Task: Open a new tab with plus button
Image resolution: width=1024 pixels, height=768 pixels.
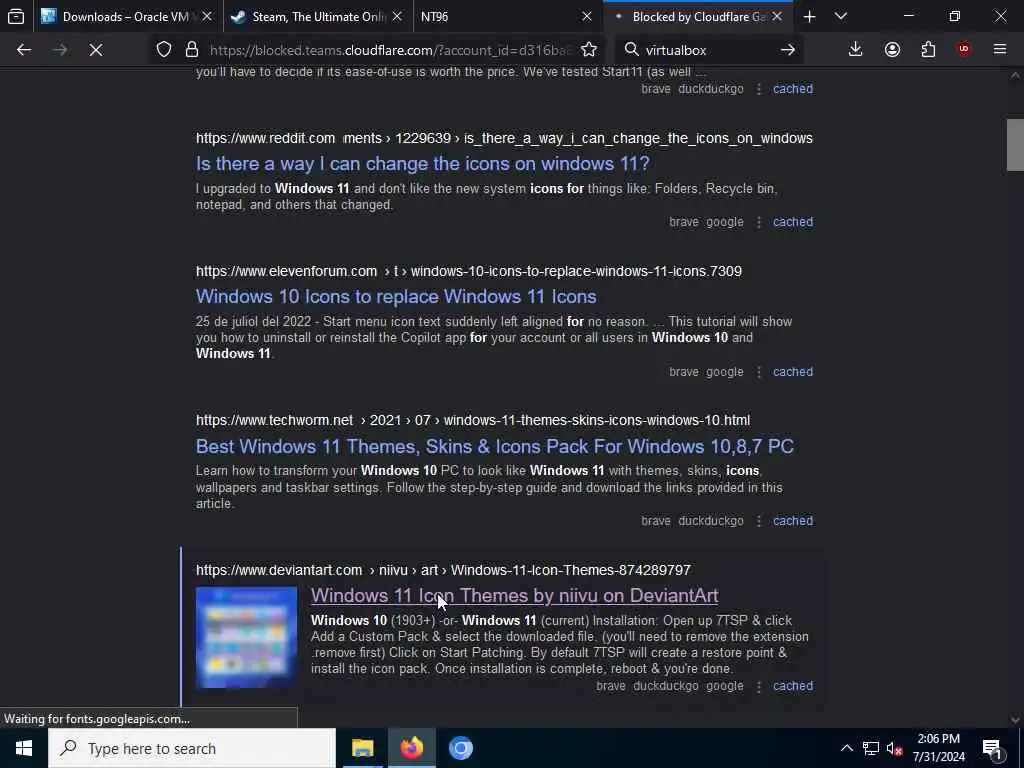Action: (x=809, y=17)
